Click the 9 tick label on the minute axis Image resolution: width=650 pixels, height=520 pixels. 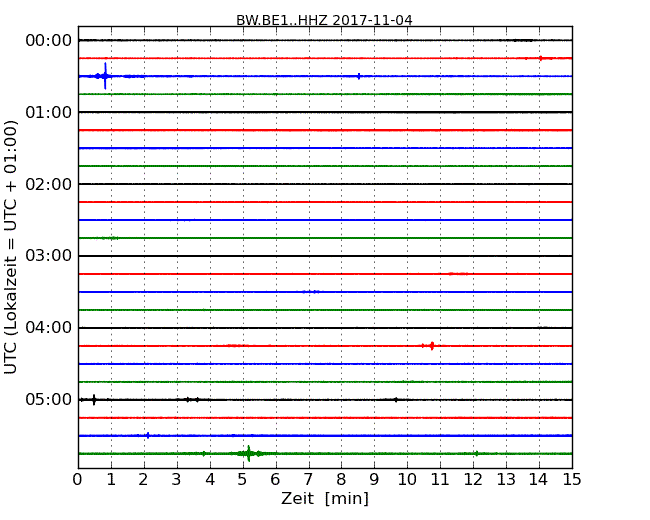tap(374, 480)
